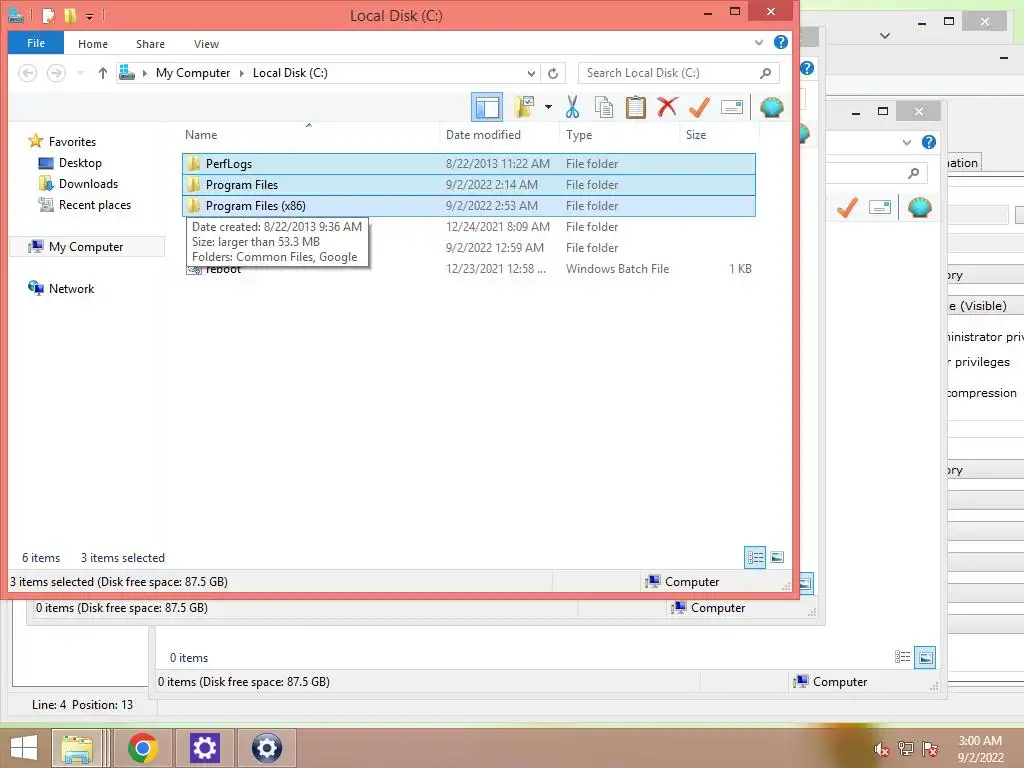Sort by the Date modified column header
1024x768 pixels.
click(500, 135)
